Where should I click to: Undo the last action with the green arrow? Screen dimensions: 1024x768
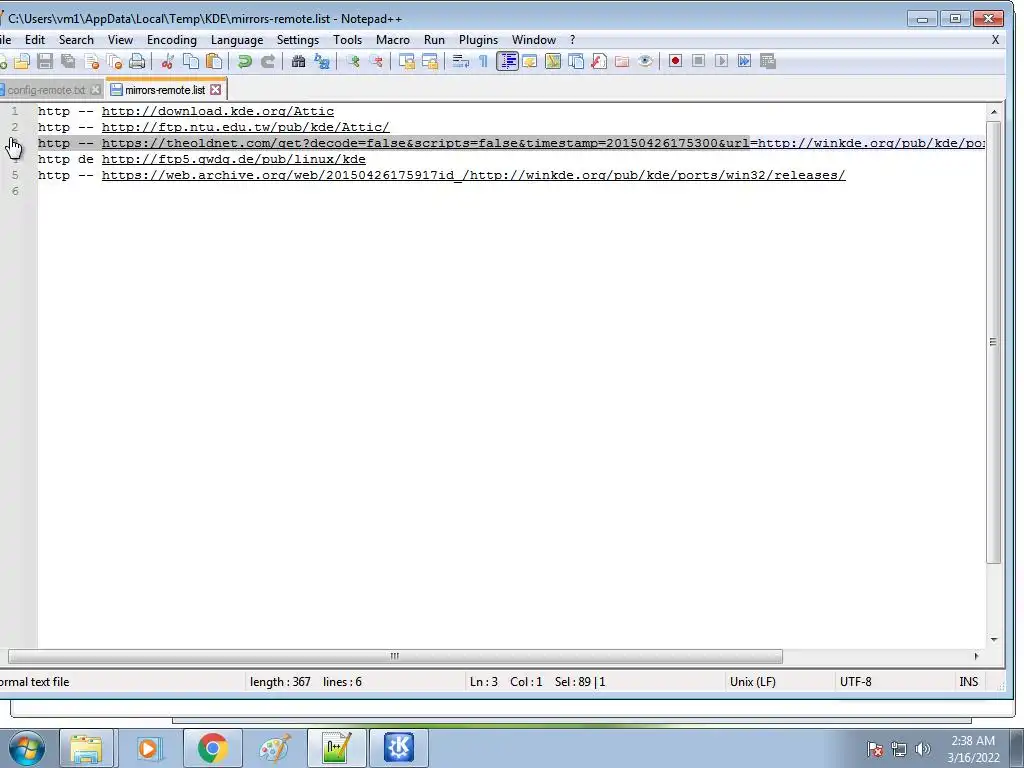(245, 61)
